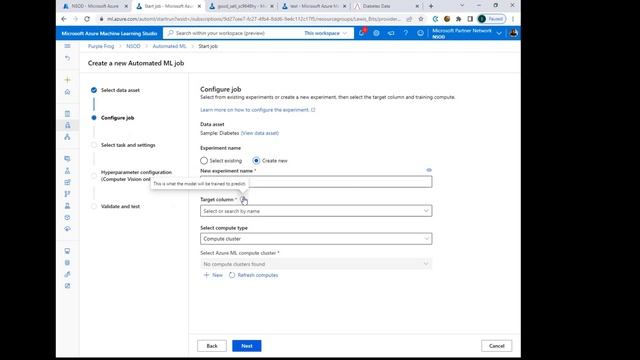This screenshot has width=640, height=360.
Task: Open Chrome three-dot menu
Action: tap(513, 19)
